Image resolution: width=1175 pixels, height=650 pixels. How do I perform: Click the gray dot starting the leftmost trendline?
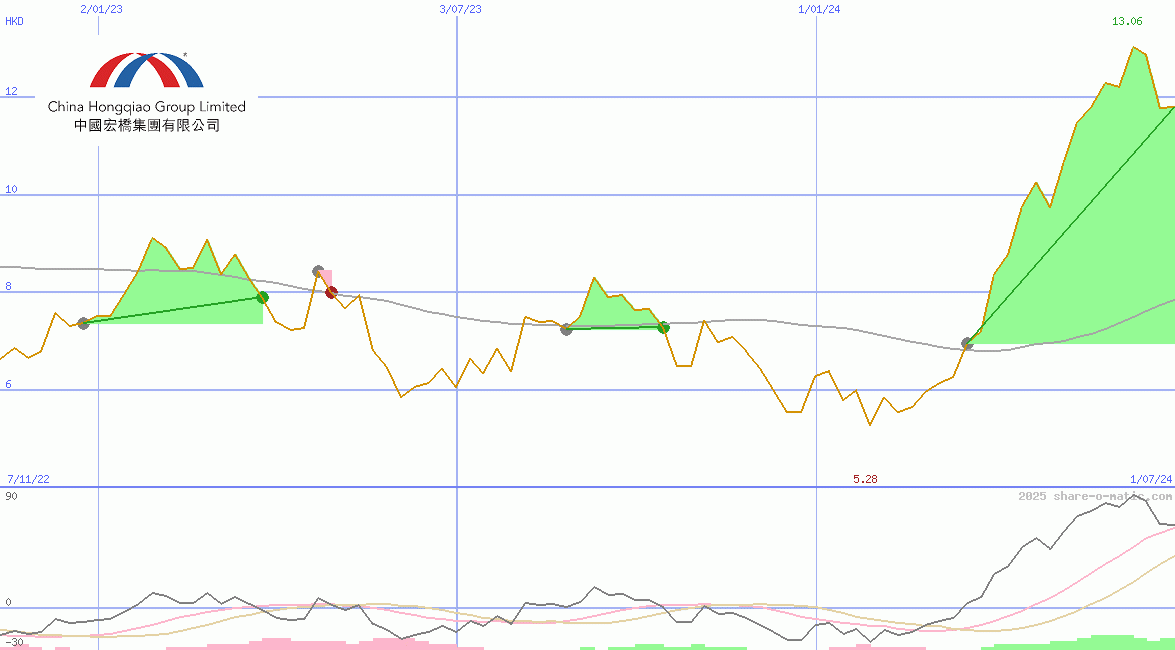[85, 322]
